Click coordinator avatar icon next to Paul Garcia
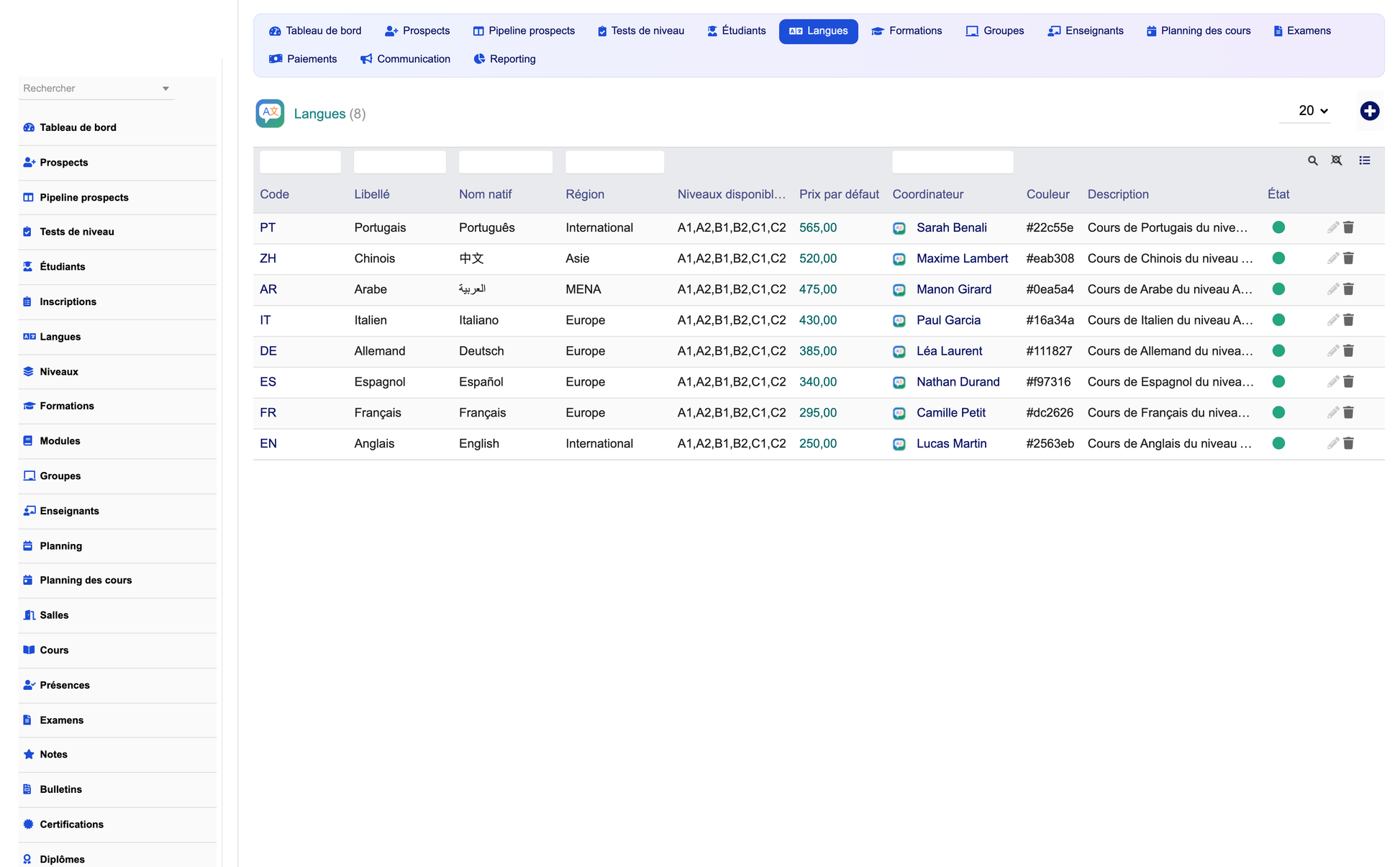This screenshot has height=867, width=1400. point(899,321)
